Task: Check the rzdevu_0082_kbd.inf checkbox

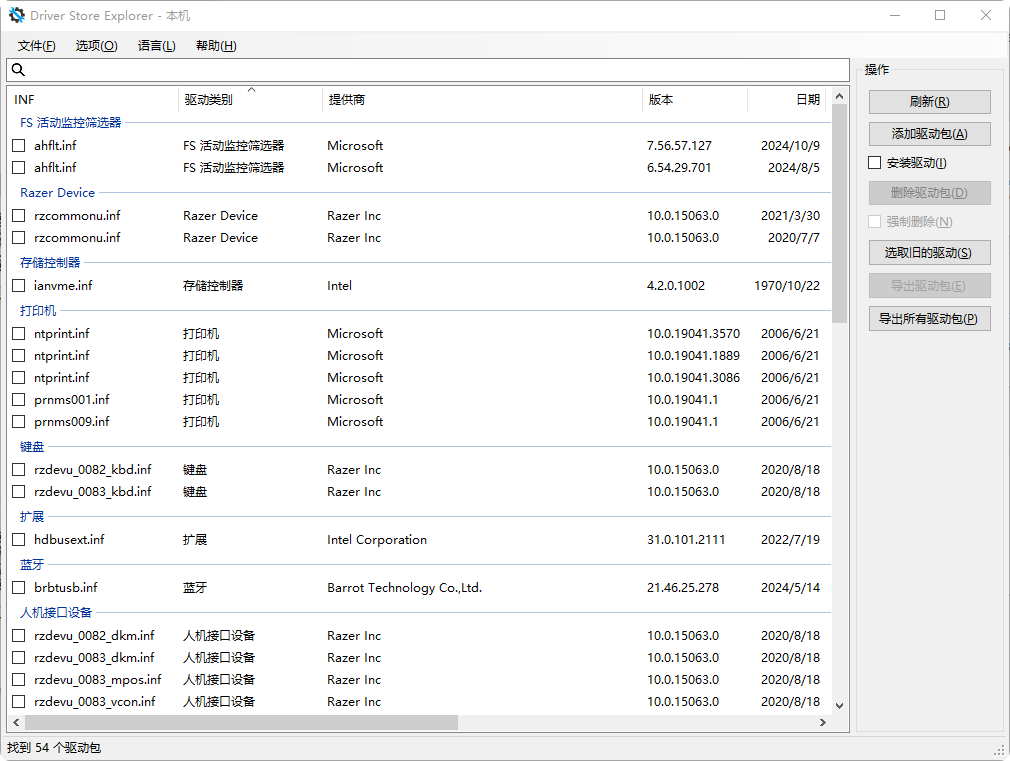Action: tap(19, 470)
